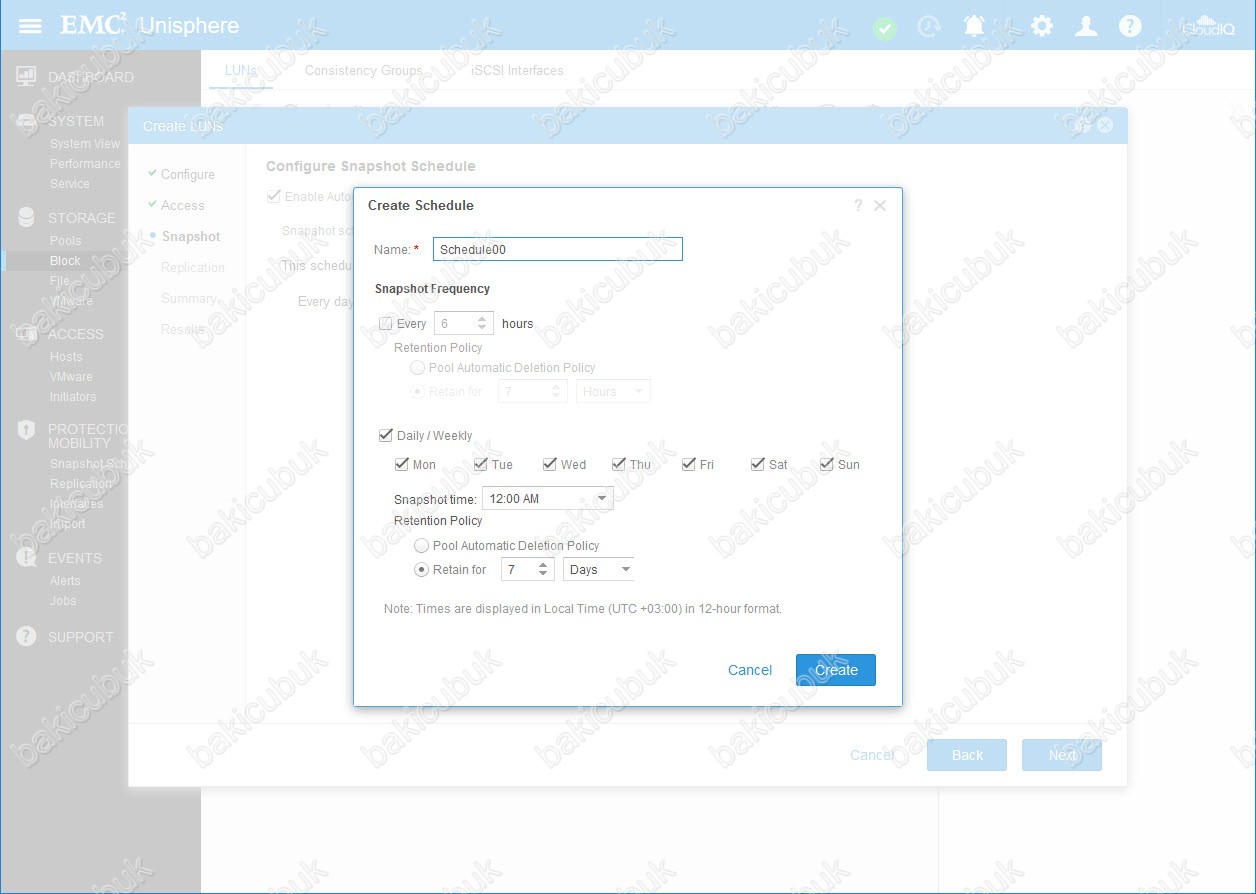Select the daily Retain for radio button
This screenshot has width=1256, height=894.
point(422,570)
